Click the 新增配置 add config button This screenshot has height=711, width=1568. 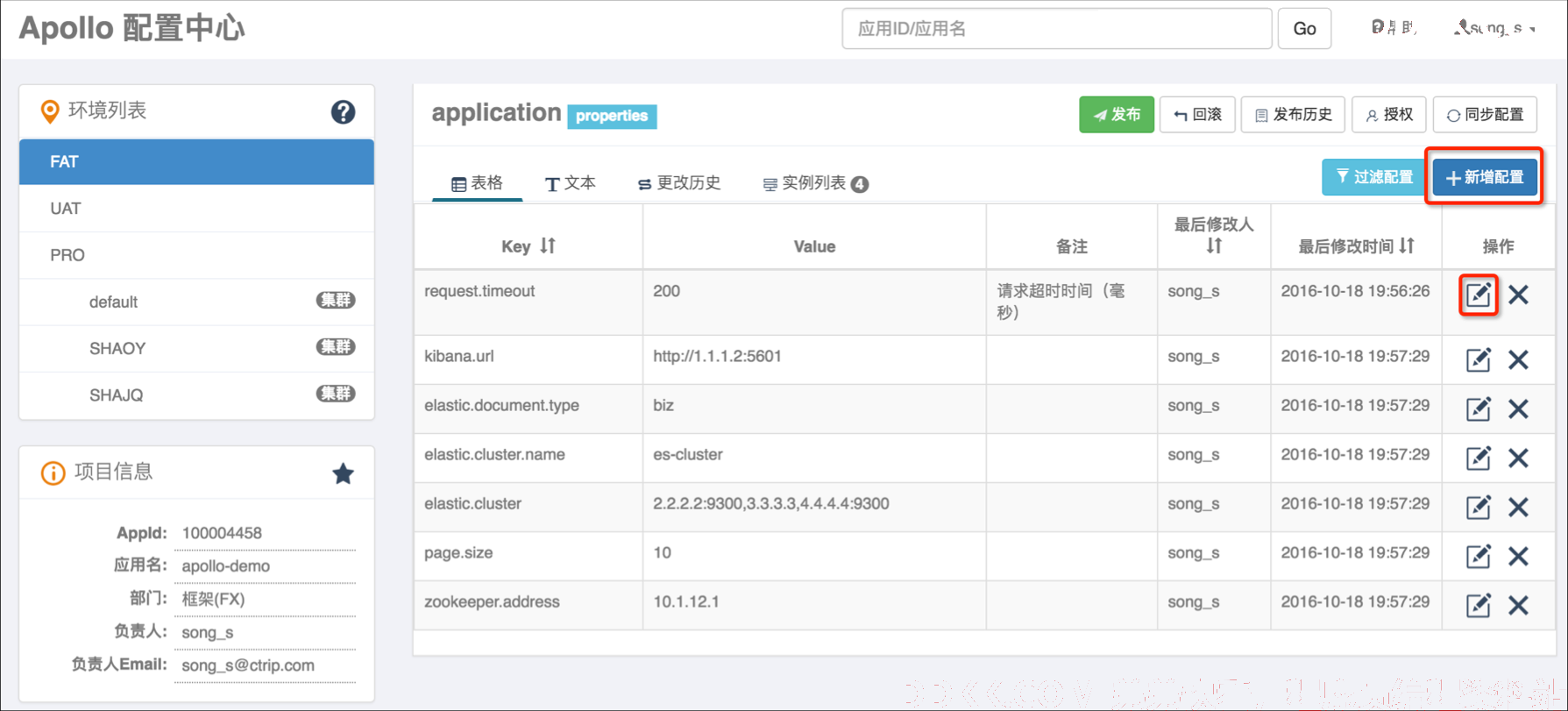coord(1485,177)
